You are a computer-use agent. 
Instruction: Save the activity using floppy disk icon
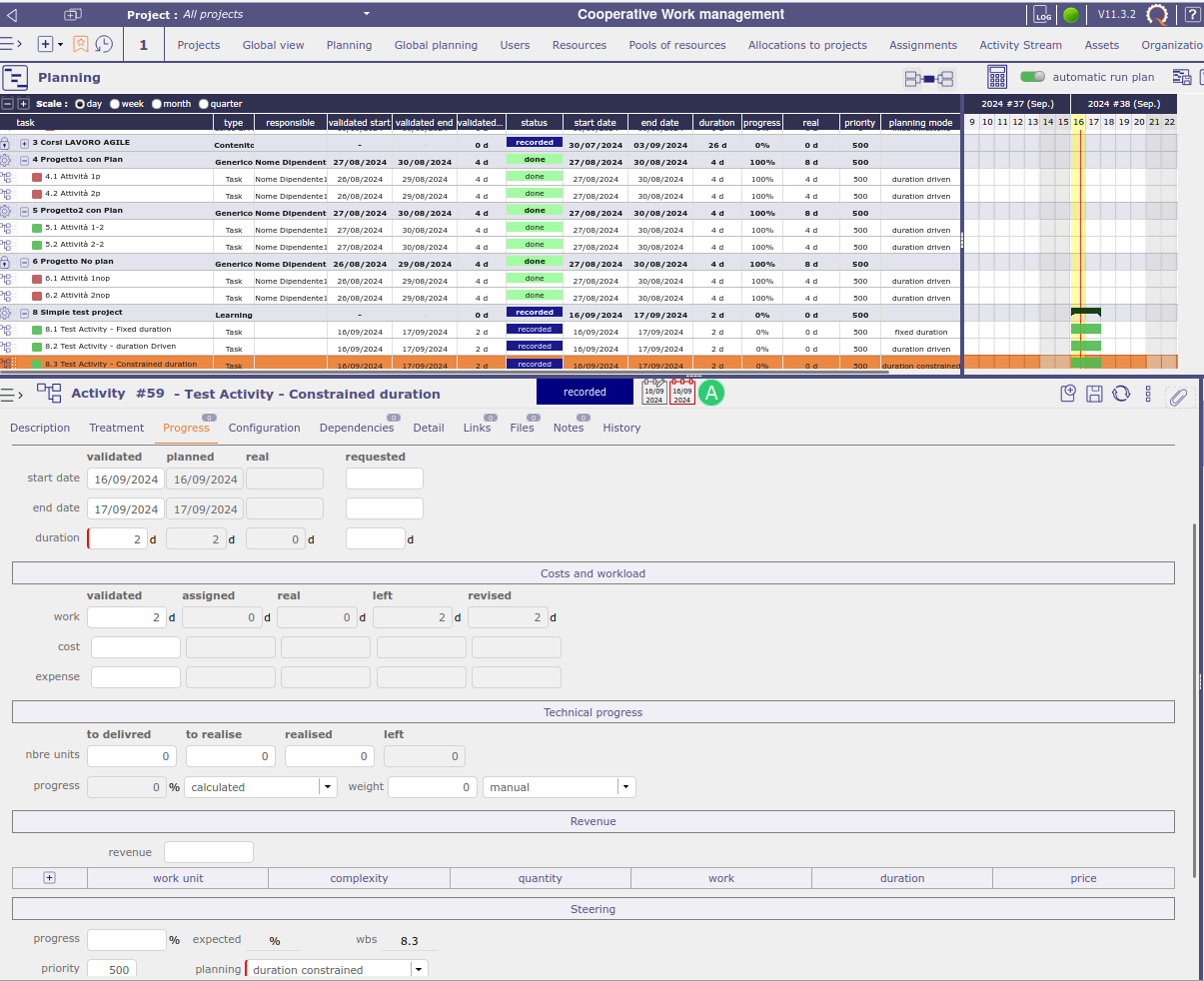[1094, 394]
